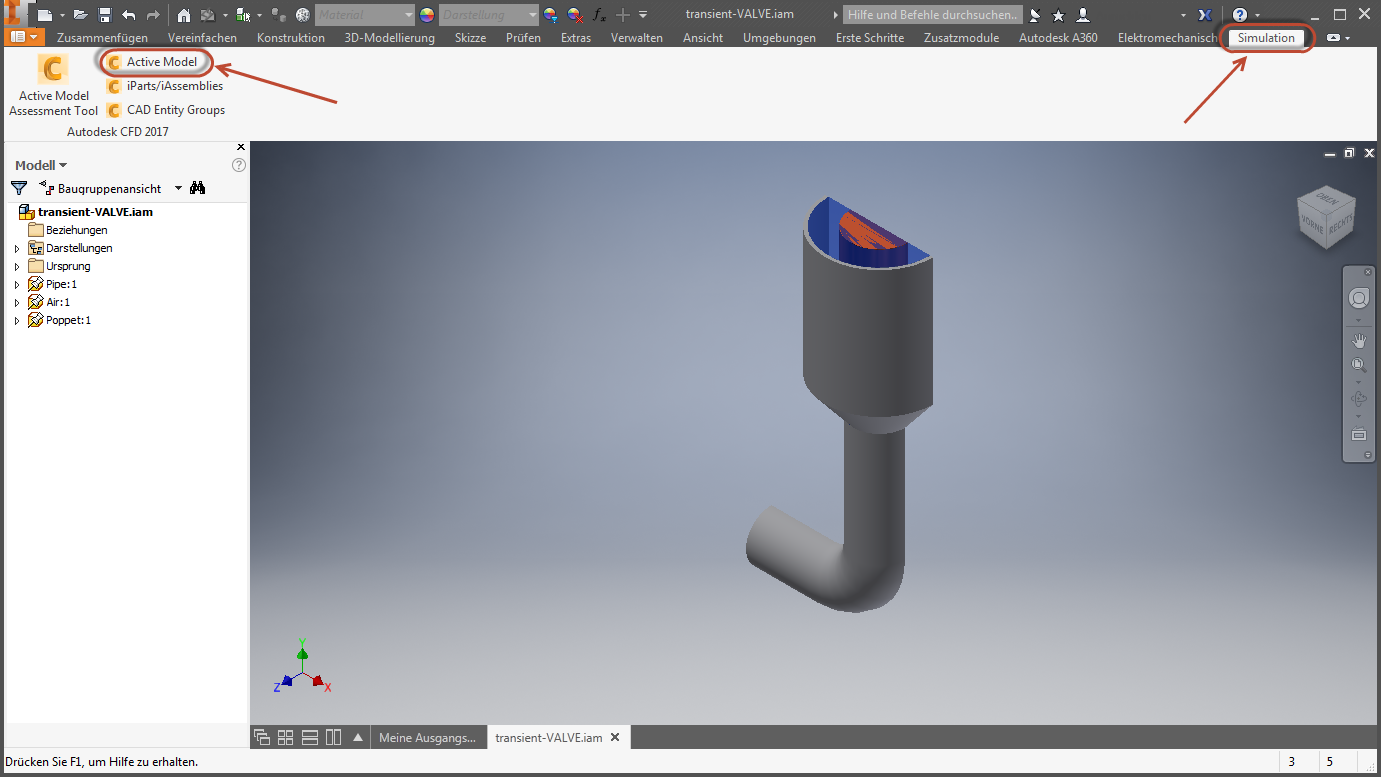Launch Active Model in Autodesk CFD
1381x777 pixels.
(155, 62)
